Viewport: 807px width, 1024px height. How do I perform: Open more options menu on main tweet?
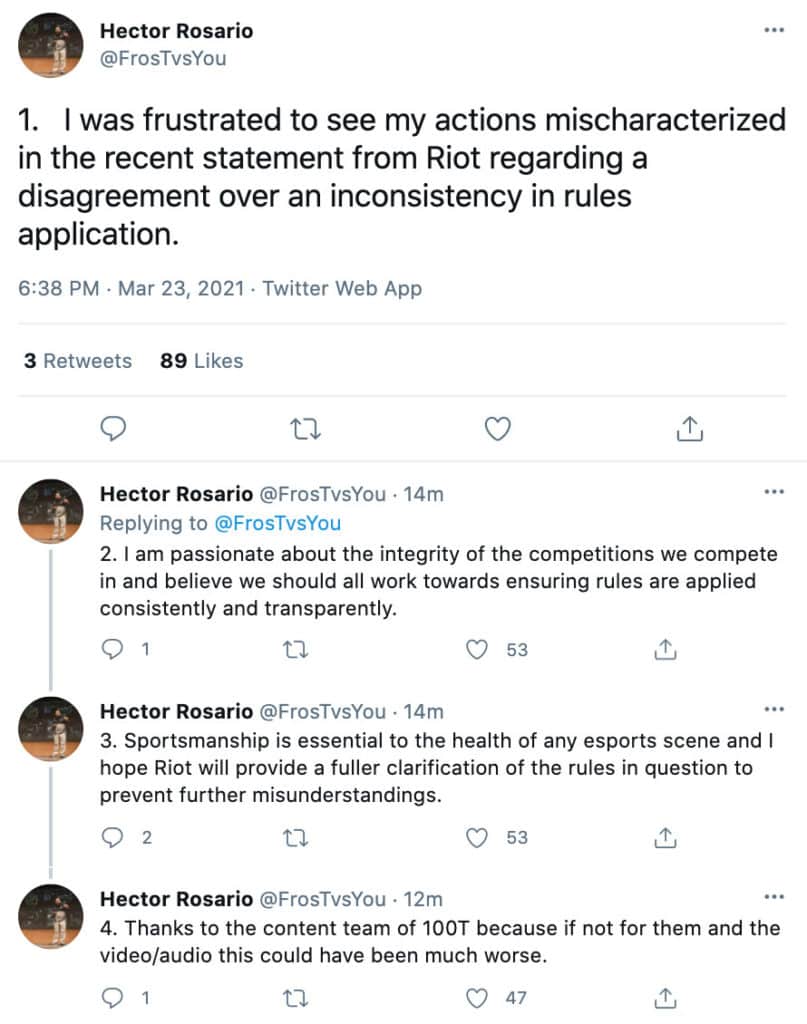(x=774, y=30)
